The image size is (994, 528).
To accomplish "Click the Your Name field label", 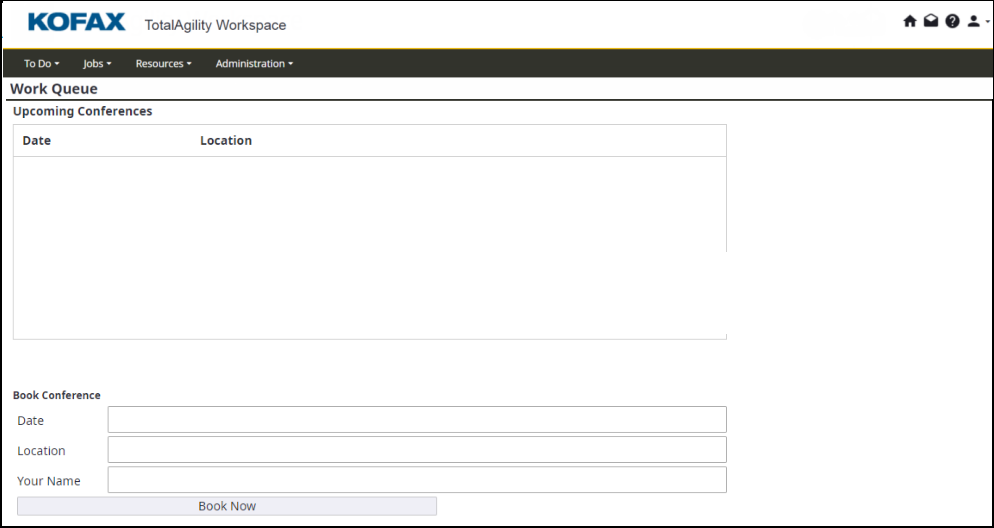I will pos(49,481).
